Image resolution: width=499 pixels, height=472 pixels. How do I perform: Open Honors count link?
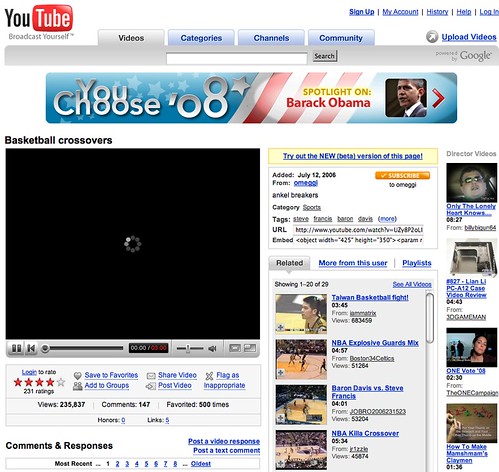click(x=123, y=420)
